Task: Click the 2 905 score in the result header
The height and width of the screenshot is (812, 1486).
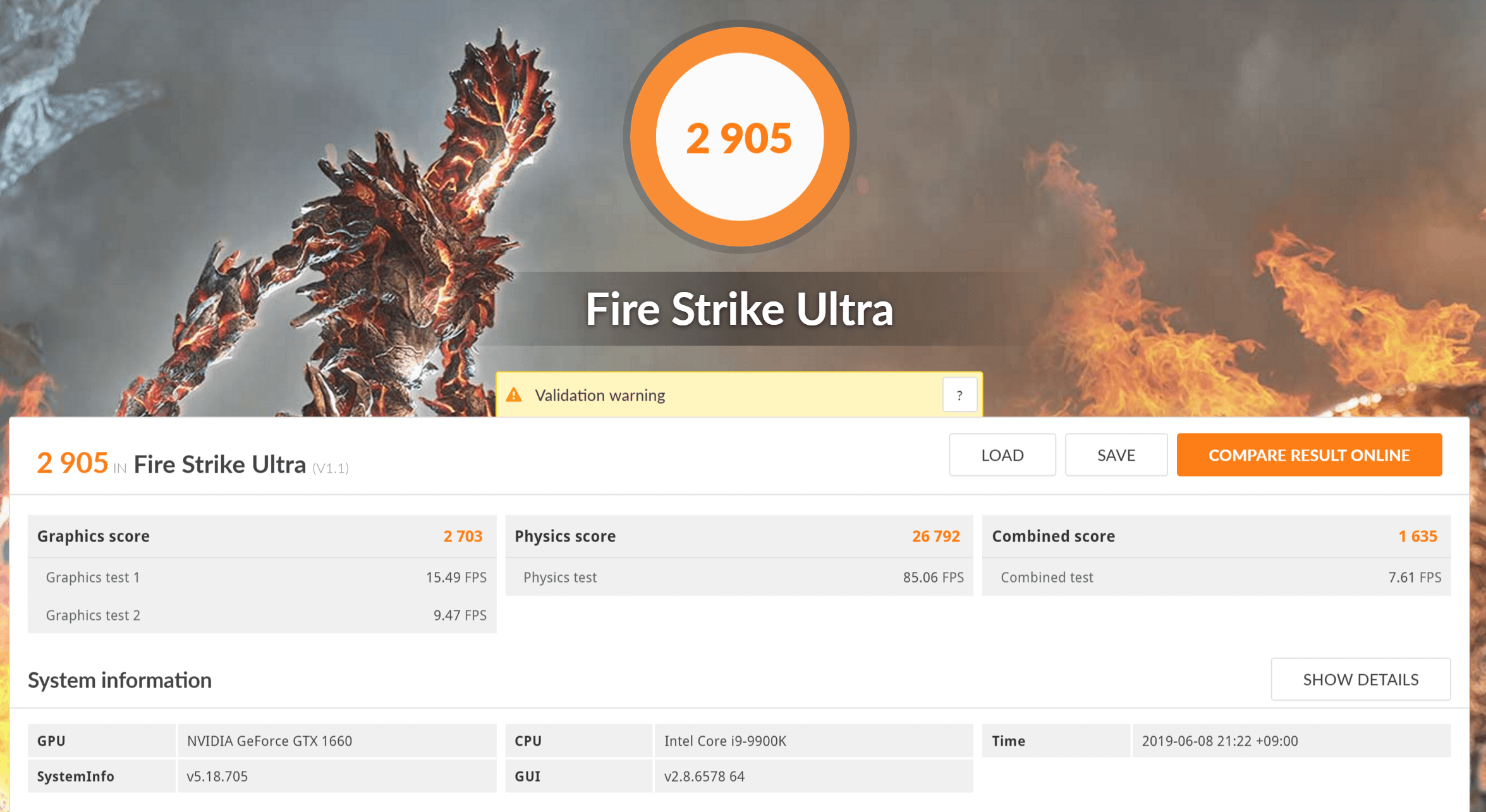Action: 72,463
